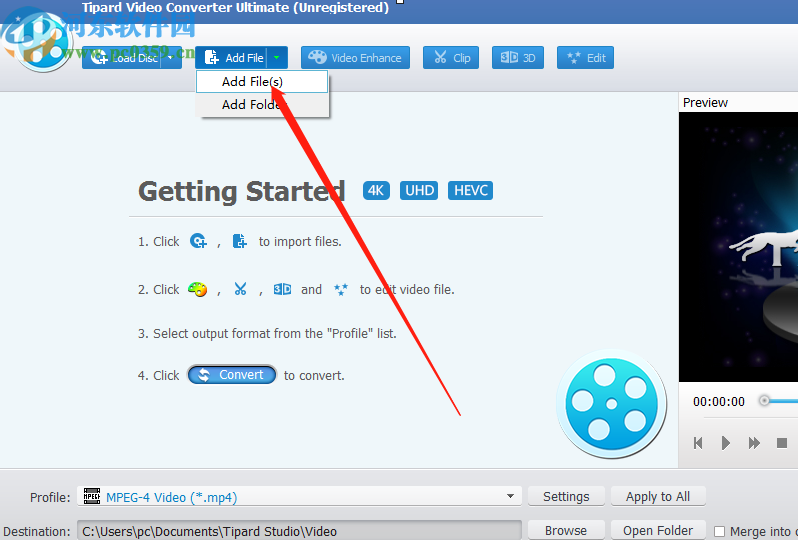Viewport: 798px width, 540px height.
Task: Click the HEVC badge
Action: click(x=470, y=190)
